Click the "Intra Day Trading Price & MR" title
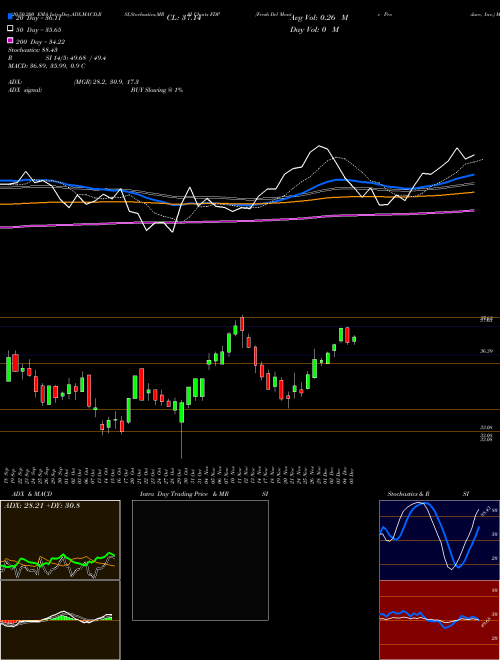 coord(184,494)
